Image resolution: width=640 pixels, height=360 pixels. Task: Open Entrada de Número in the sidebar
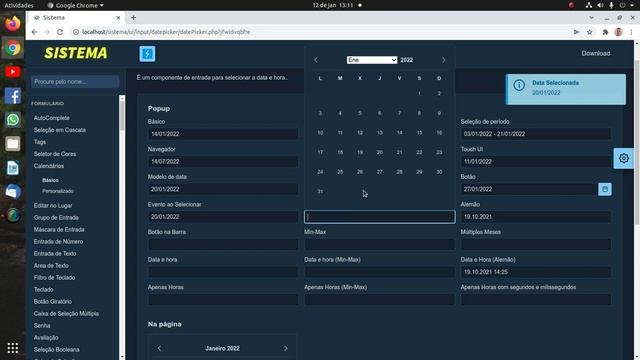(58, 242)
